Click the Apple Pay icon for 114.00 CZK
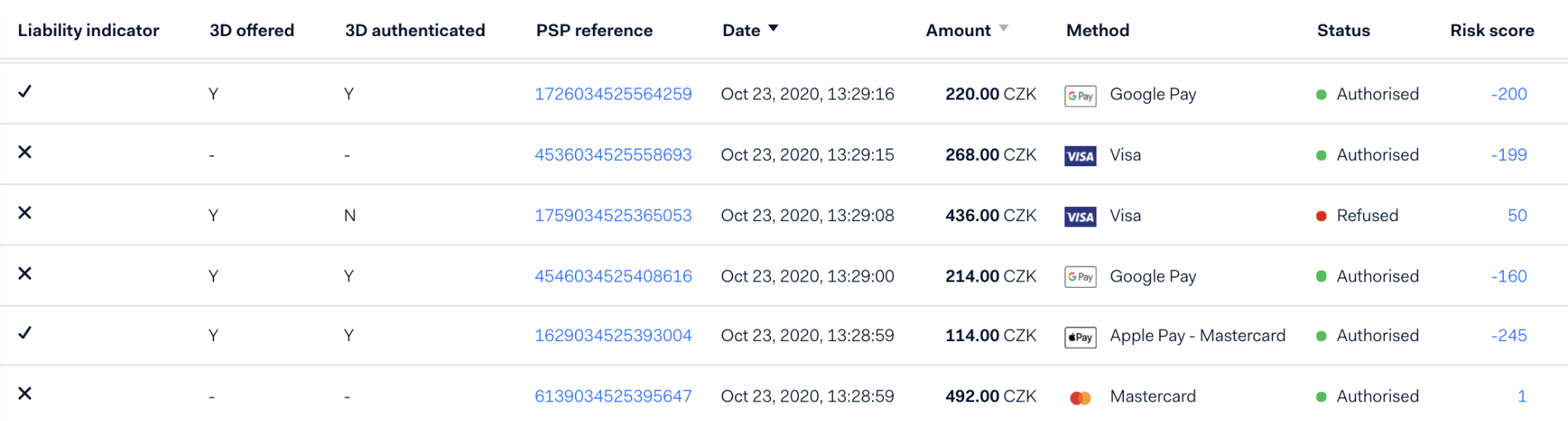Image resolution: width=1568 pixels, height=421 pixels. click(x=1080, y=337)
